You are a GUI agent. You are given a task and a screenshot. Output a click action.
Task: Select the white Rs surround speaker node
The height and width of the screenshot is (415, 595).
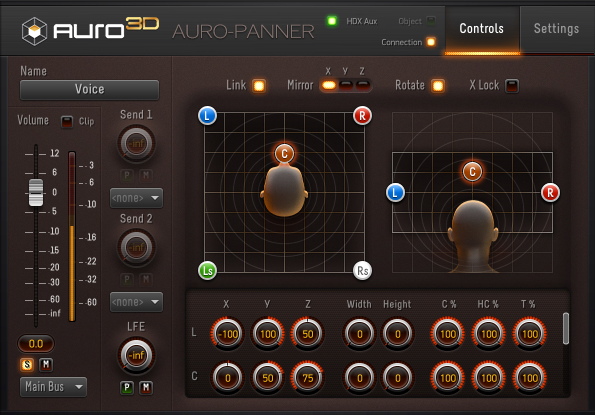coord(362,271)
